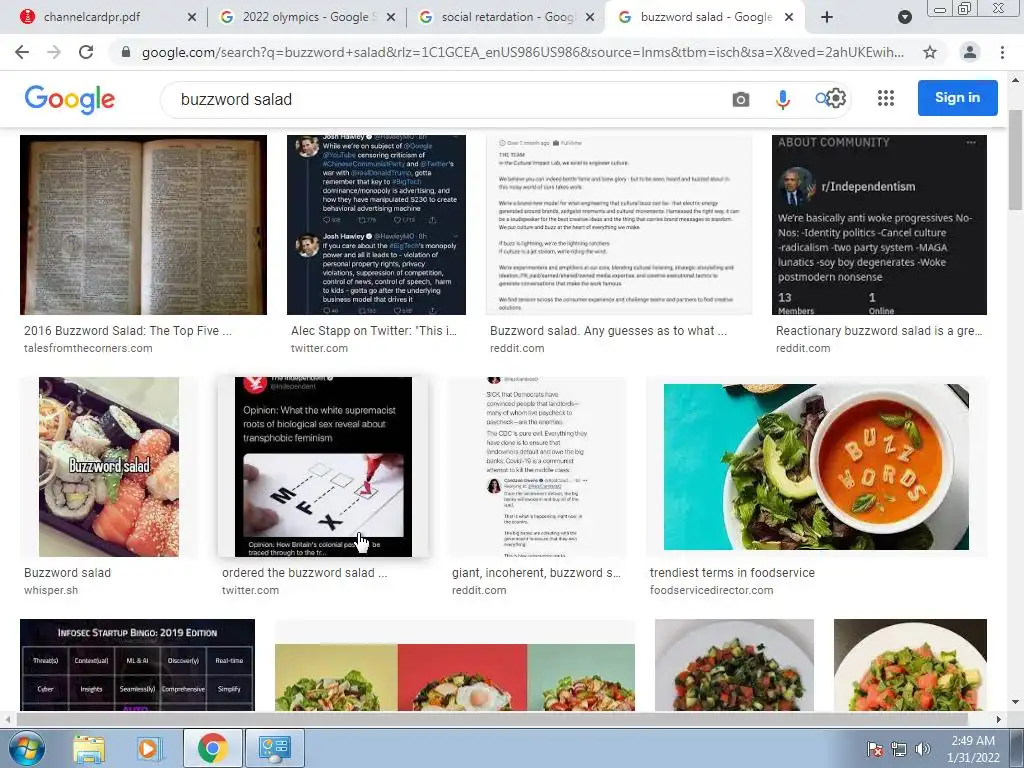Reload the current page

[x=86, y=52]
